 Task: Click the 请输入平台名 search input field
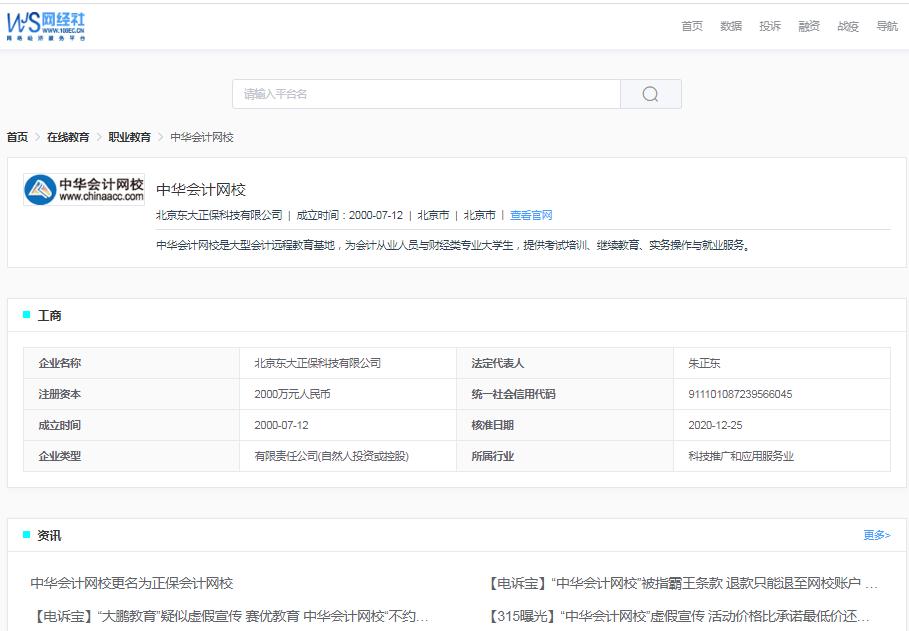coord(420,93)
